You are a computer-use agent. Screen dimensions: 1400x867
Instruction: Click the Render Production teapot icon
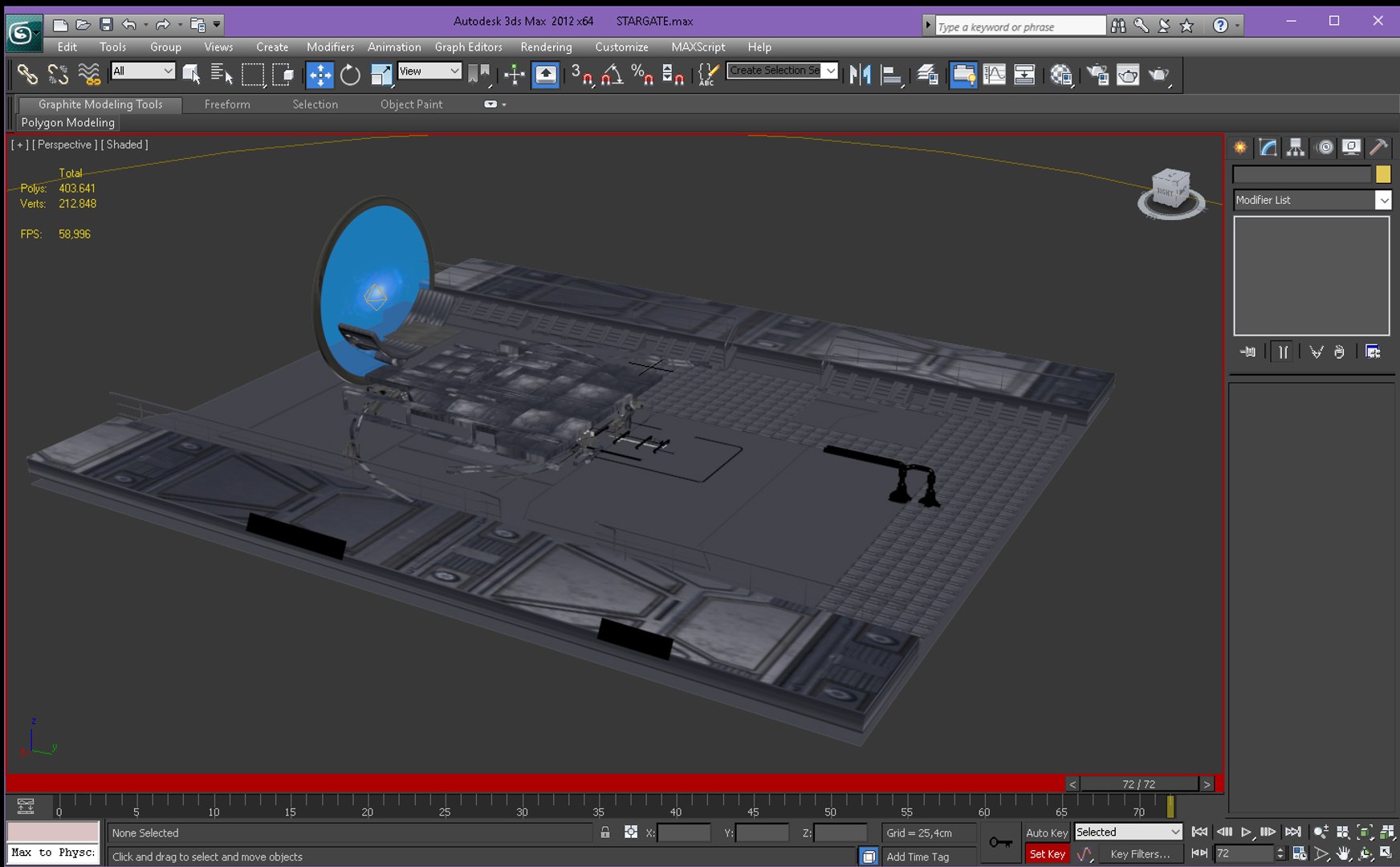tap(1159, 75)
